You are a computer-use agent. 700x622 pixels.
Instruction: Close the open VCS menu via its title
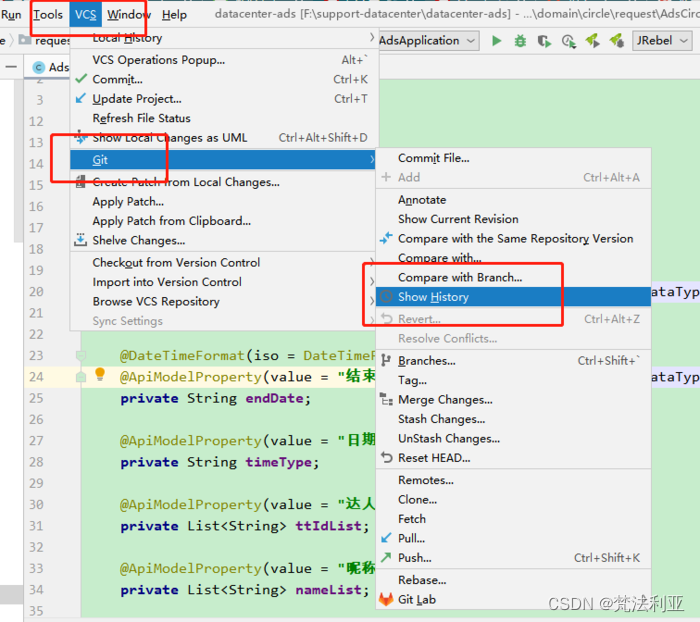coord(85,15)
